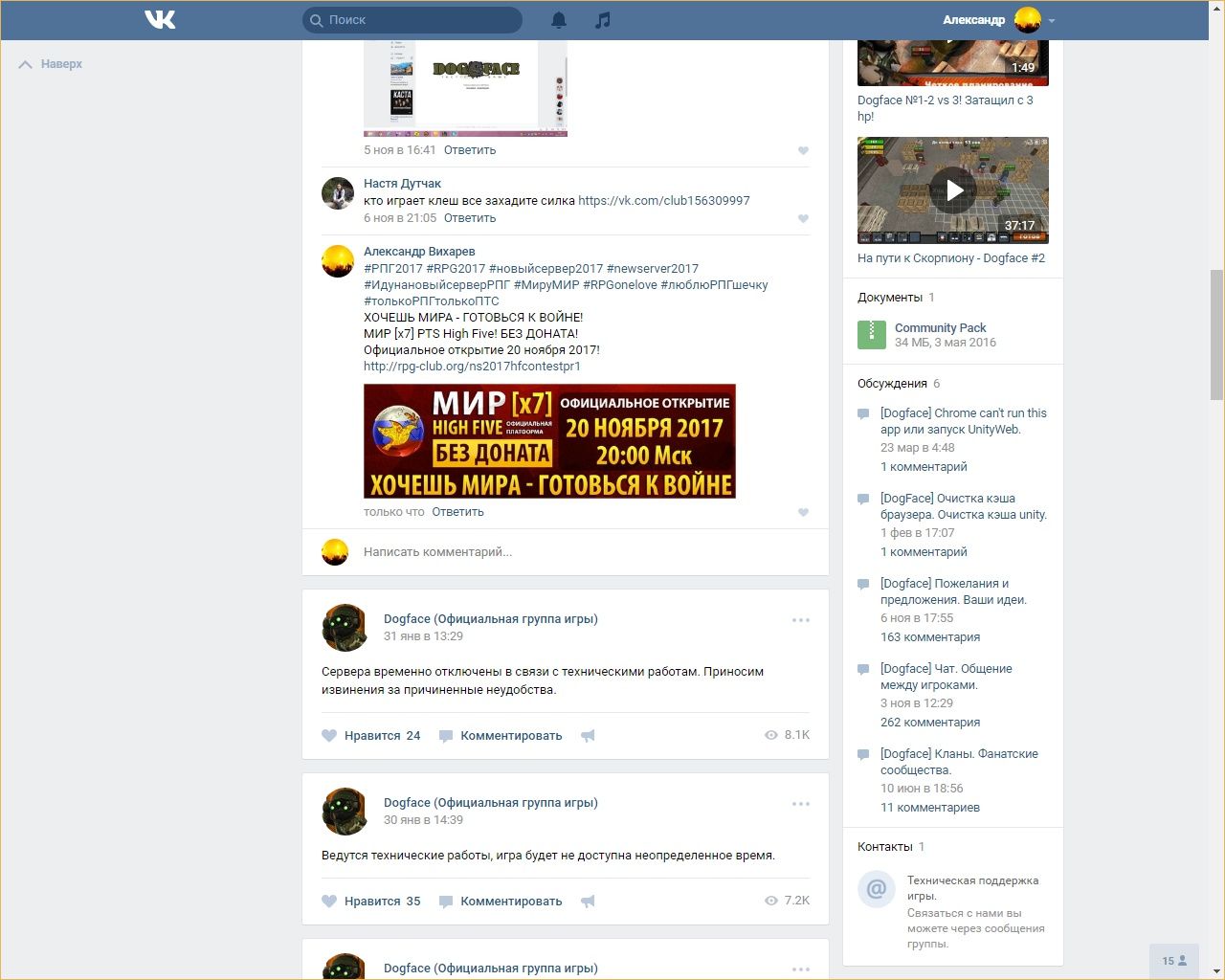
Task: Reply to Настя Дутчак's comment
Action: tap(470, 218)
